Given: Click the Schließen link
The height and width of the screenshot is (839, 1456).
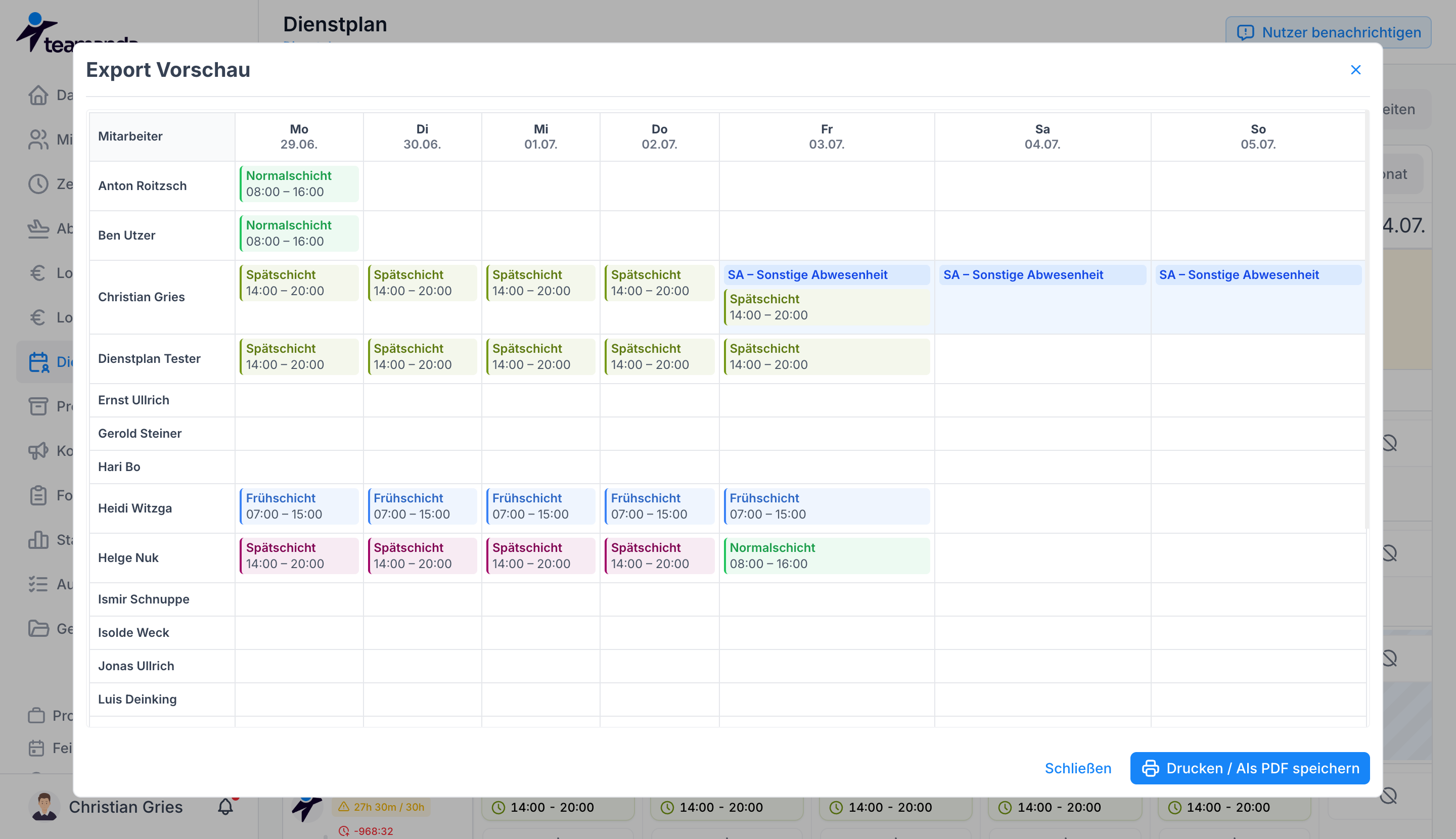Looking at the screenshot, I should [1078, 768].
